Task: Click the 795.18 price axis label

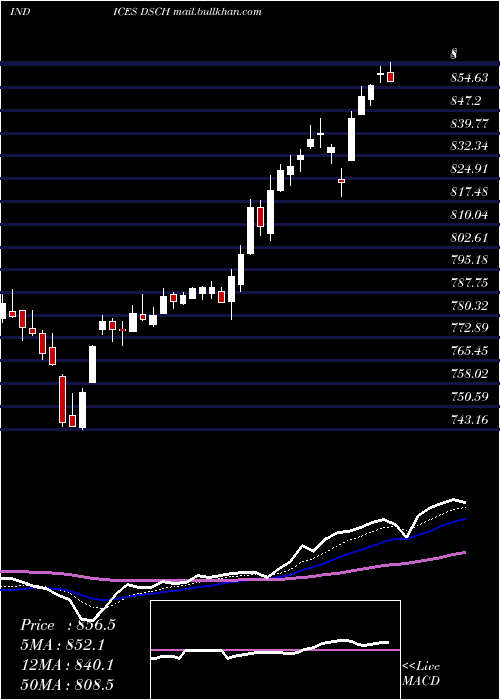Action: 469,260
